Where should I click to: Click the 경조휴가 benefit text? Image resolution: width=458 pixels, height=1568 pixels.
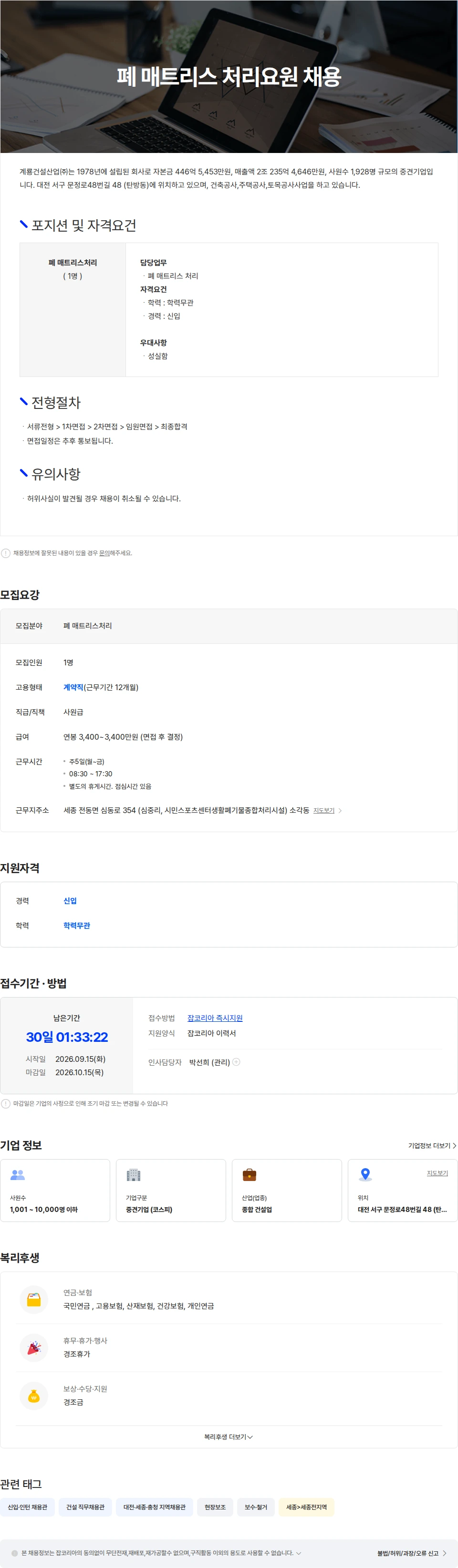[77, 1354]
